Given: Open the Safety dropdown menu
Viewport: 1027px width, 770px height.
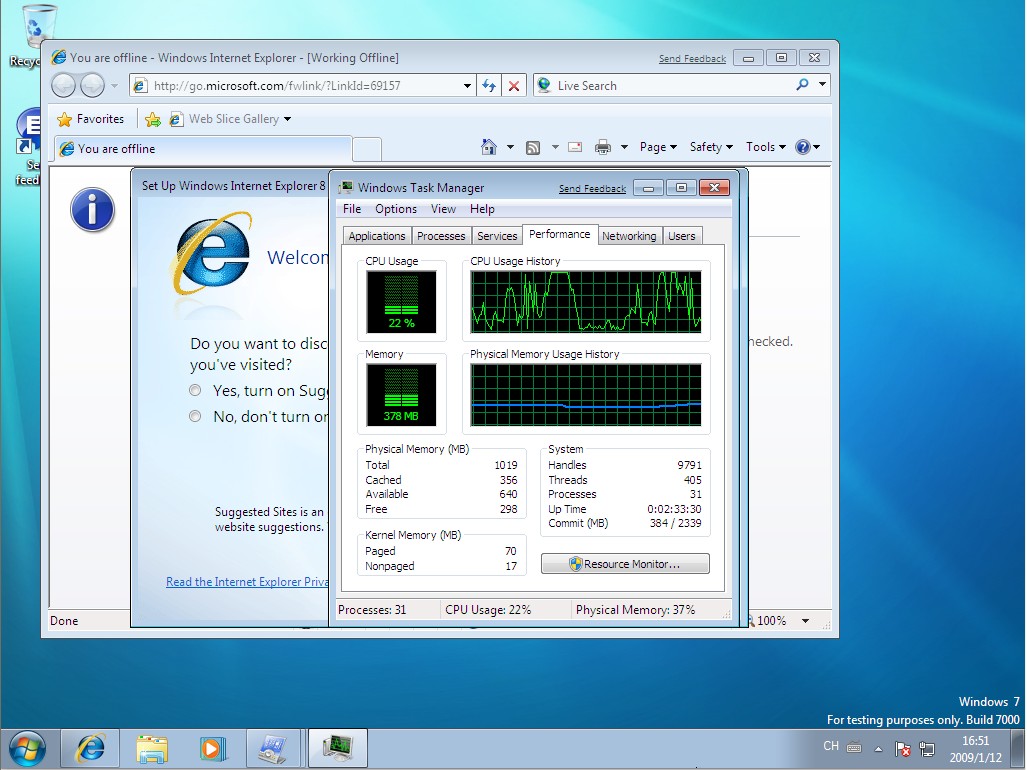Looking at the screenshot, I should (709, 146).
